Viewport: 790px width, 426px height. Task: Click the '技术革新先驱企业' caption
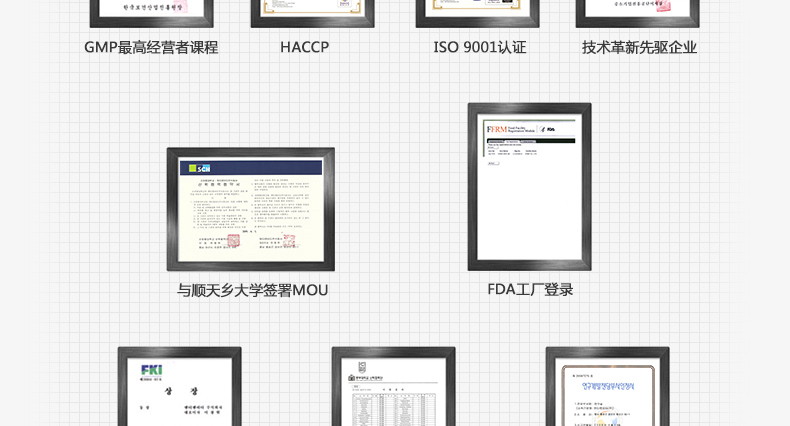click(639, 47)
